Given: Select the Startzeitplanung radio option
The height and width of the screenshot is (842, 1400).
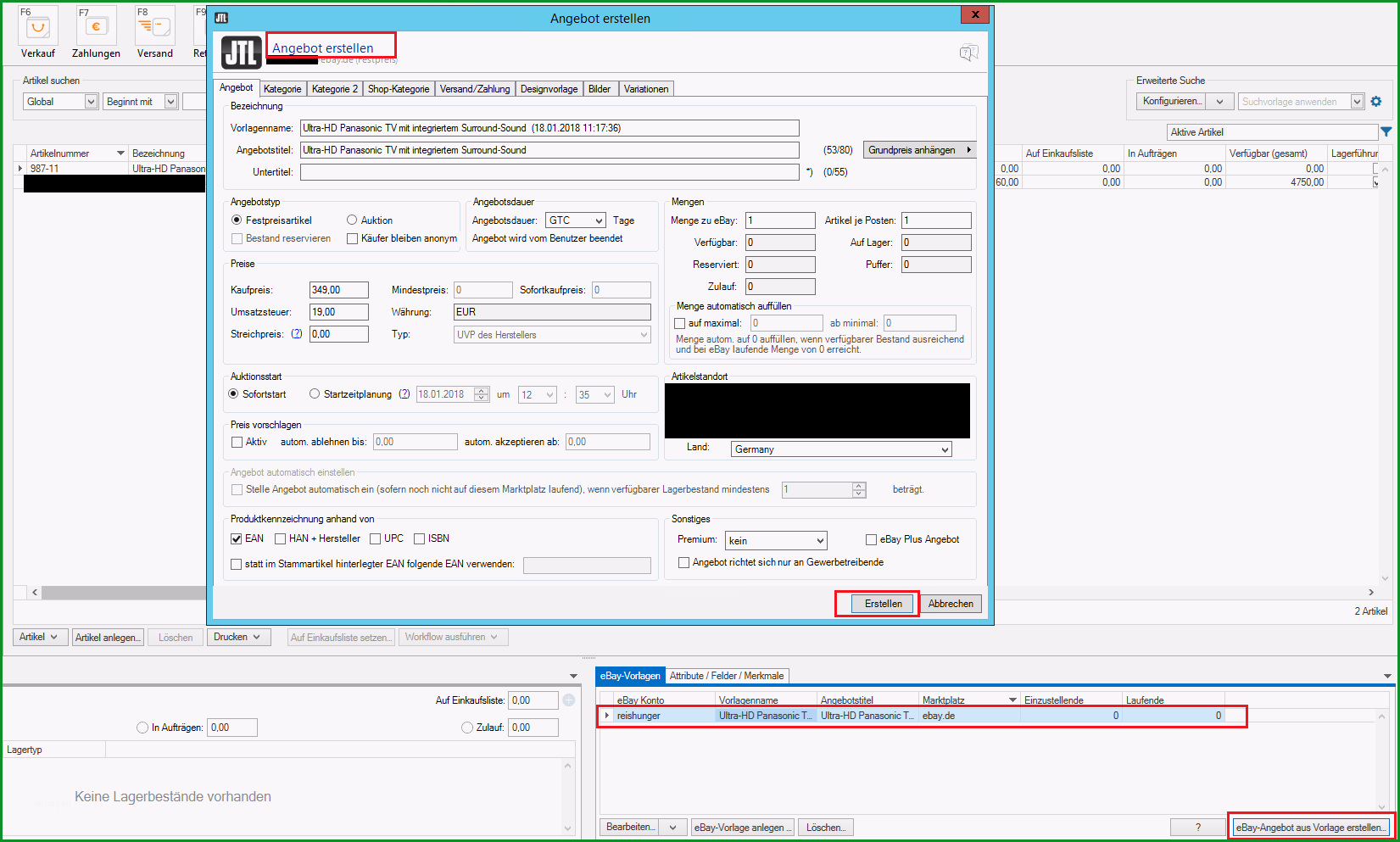Looking at the screenshot, I should point(315,393).
